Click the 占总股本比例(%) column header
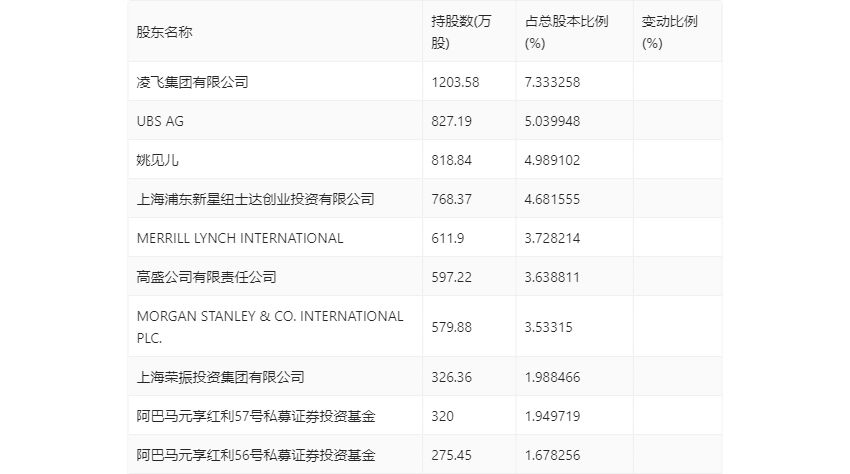 tap(566, 32)
